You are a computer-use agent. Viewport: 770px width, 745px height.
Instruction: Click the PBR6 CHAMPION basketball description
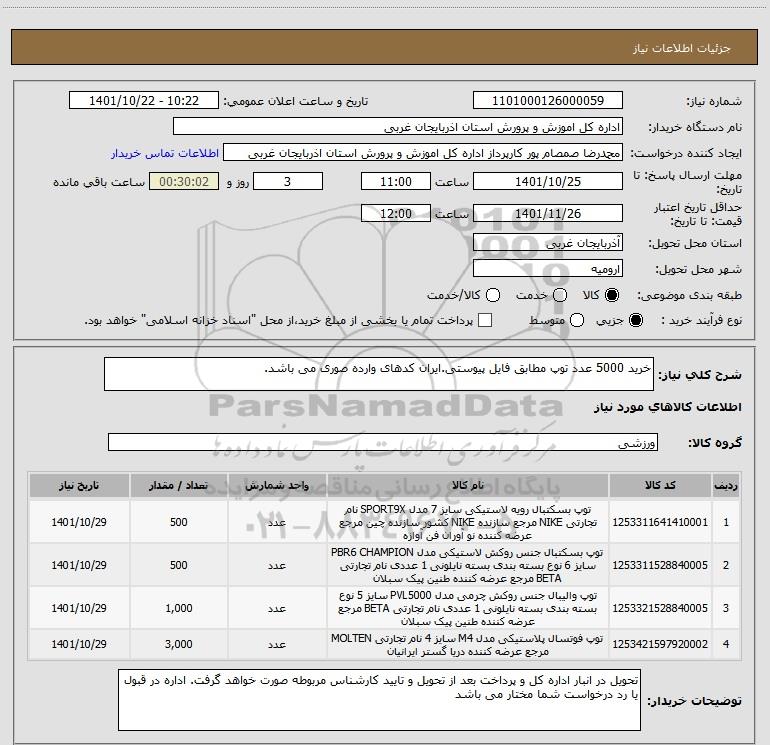(468, 565)
